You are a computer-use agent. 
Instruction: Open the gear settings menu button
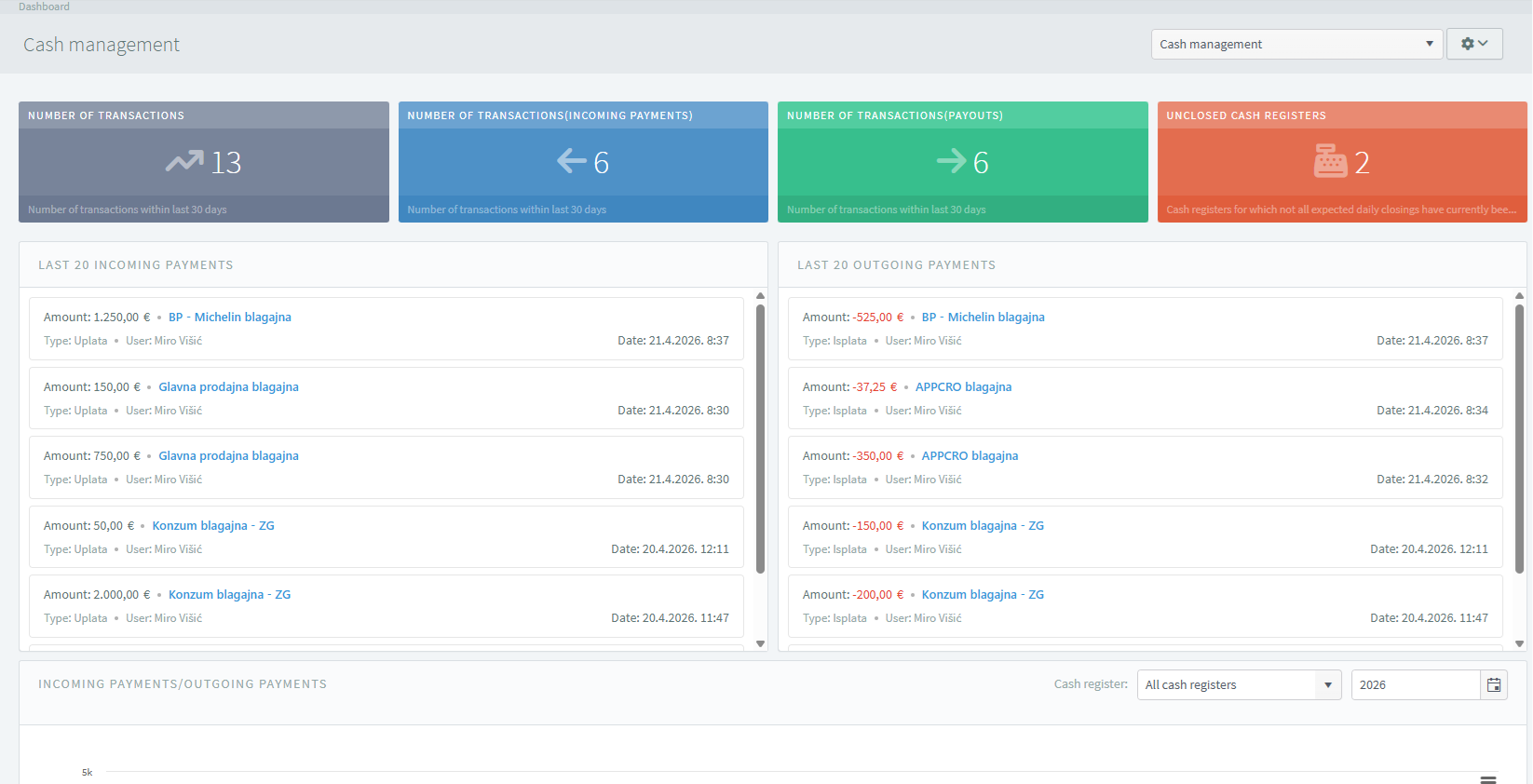(1473, 44)
